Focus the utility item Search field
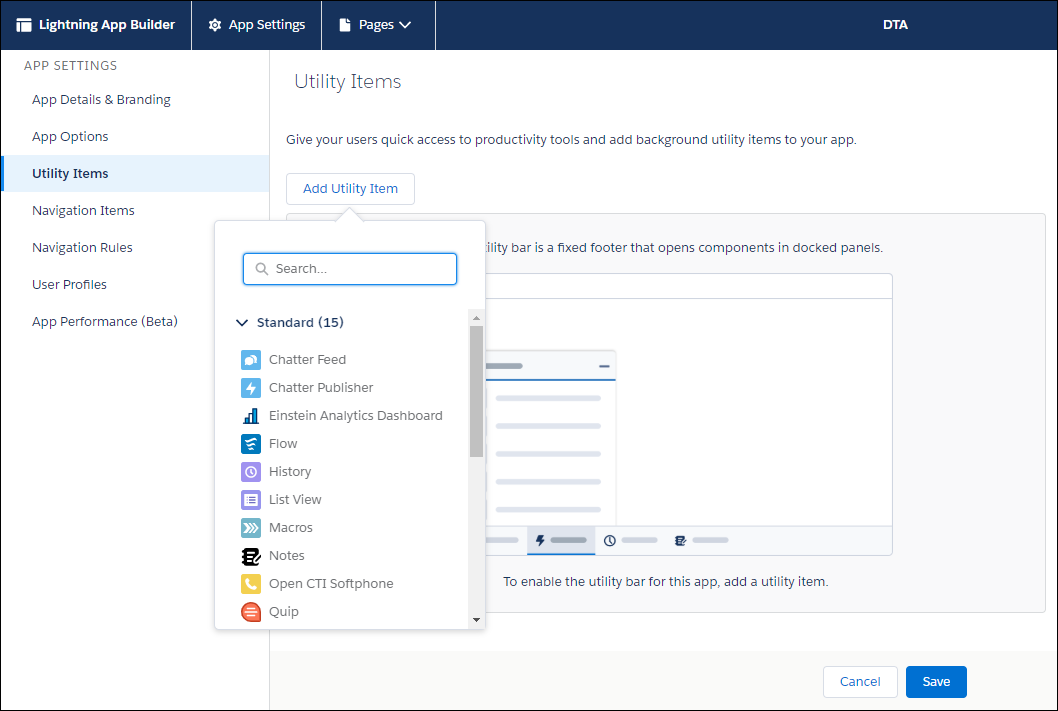 click(x=350, y=268)
